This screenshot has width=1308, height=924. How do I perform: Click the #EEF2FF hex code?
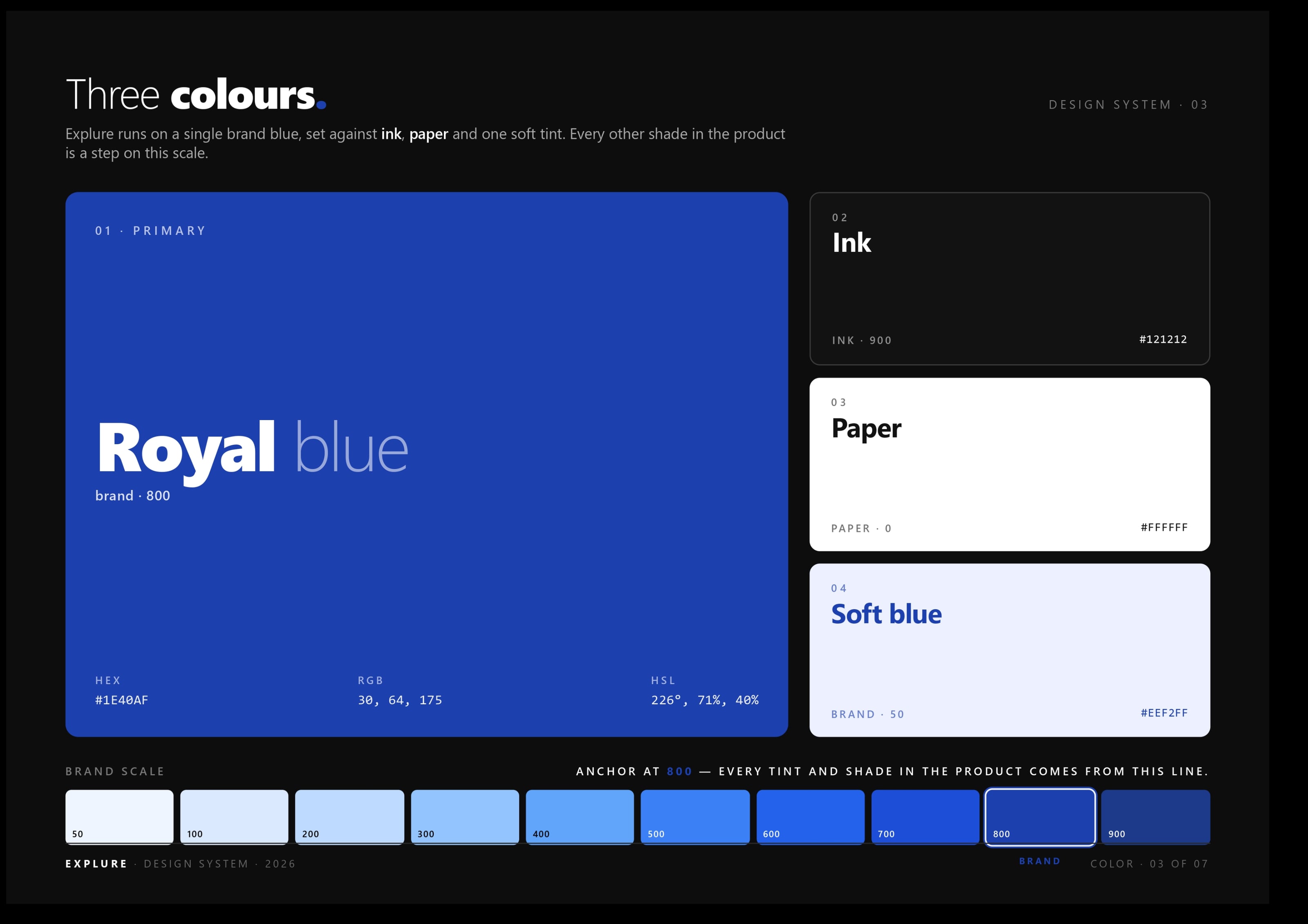(1164, 713)
